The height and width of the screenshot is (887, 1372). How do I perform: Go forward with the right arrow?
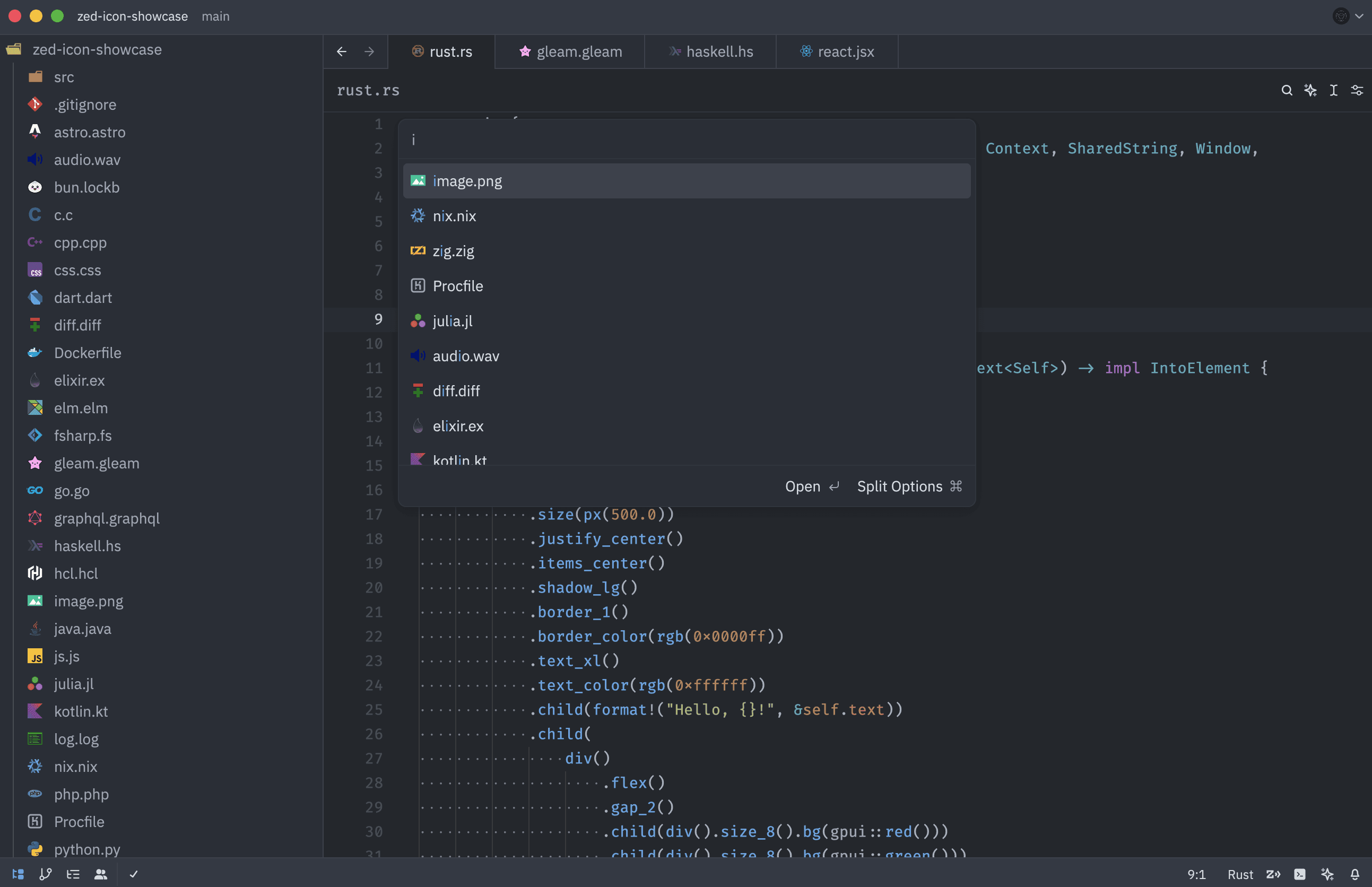point(369,52)
